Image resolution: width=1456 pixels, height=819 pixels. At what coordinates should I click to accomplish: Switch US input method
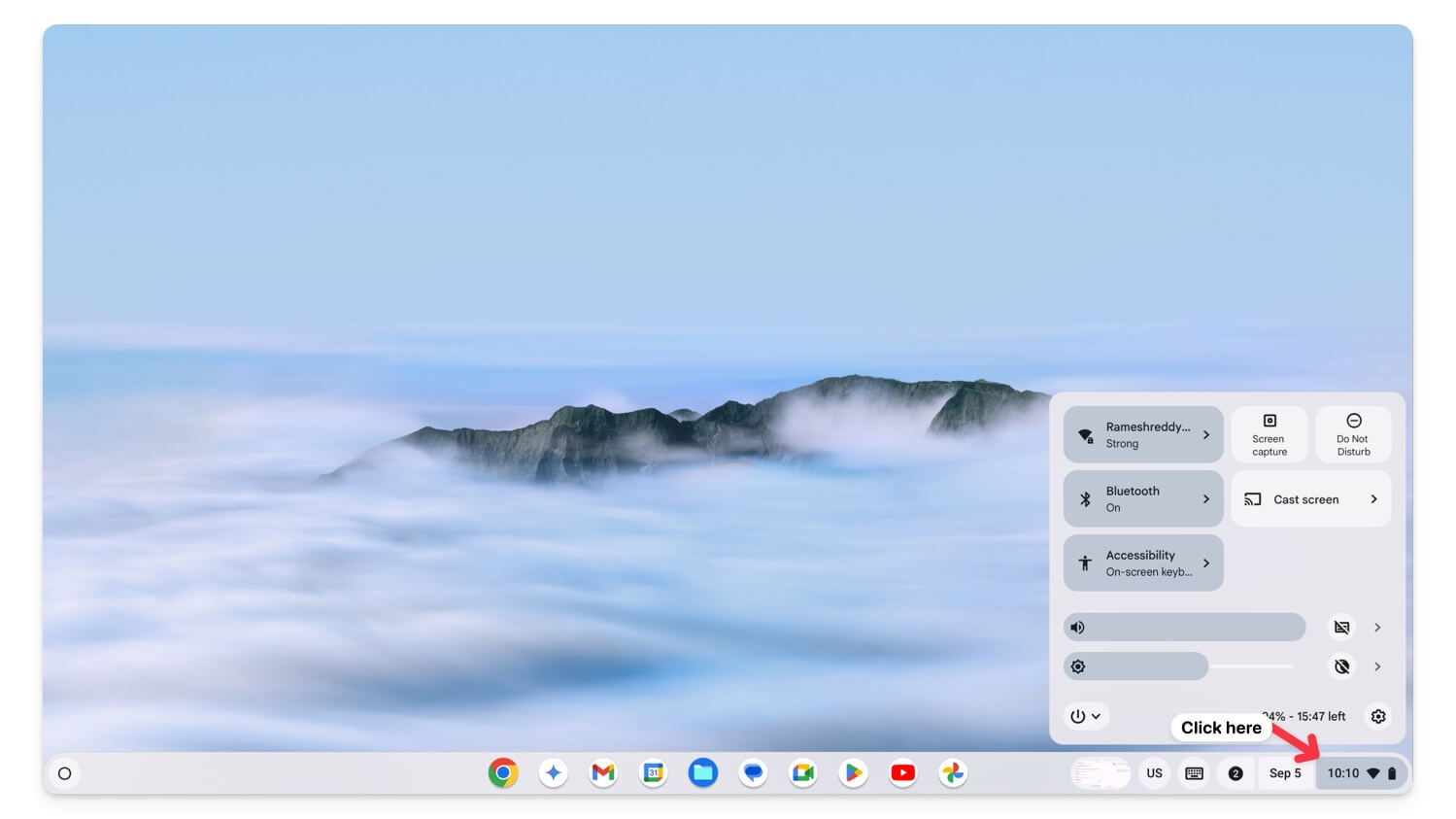pos(1154,773)
